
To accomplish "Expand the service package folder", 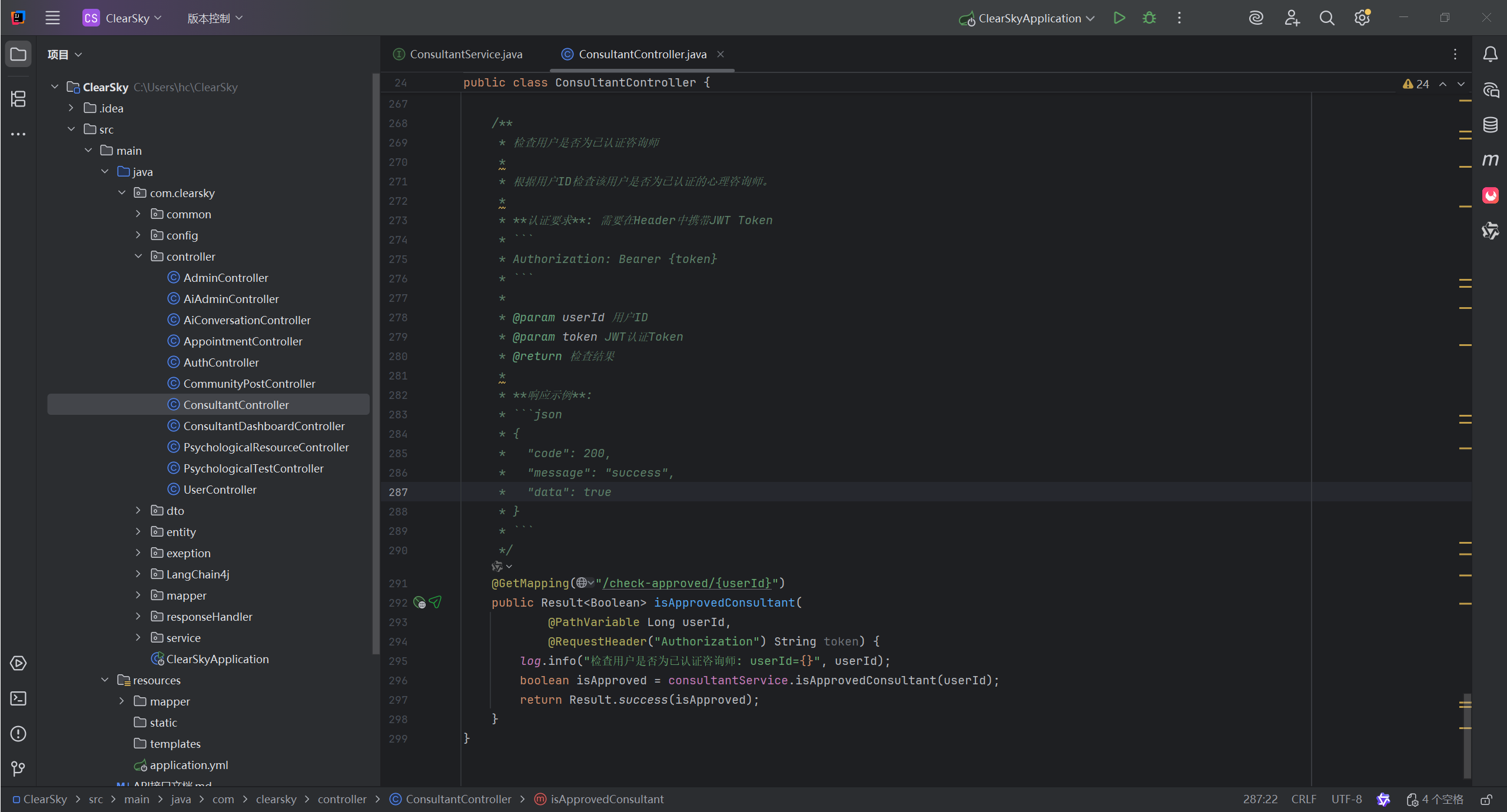I will (138, 638).
